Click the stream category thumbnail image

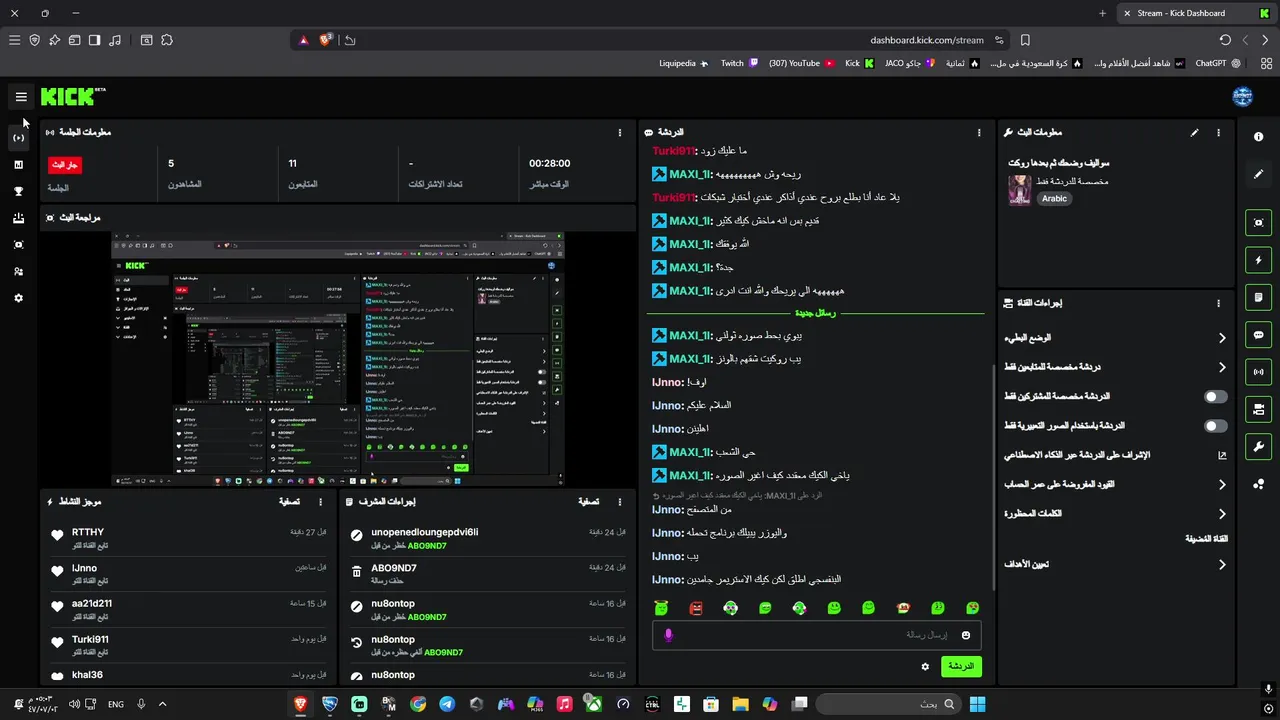click(1019, 189)
